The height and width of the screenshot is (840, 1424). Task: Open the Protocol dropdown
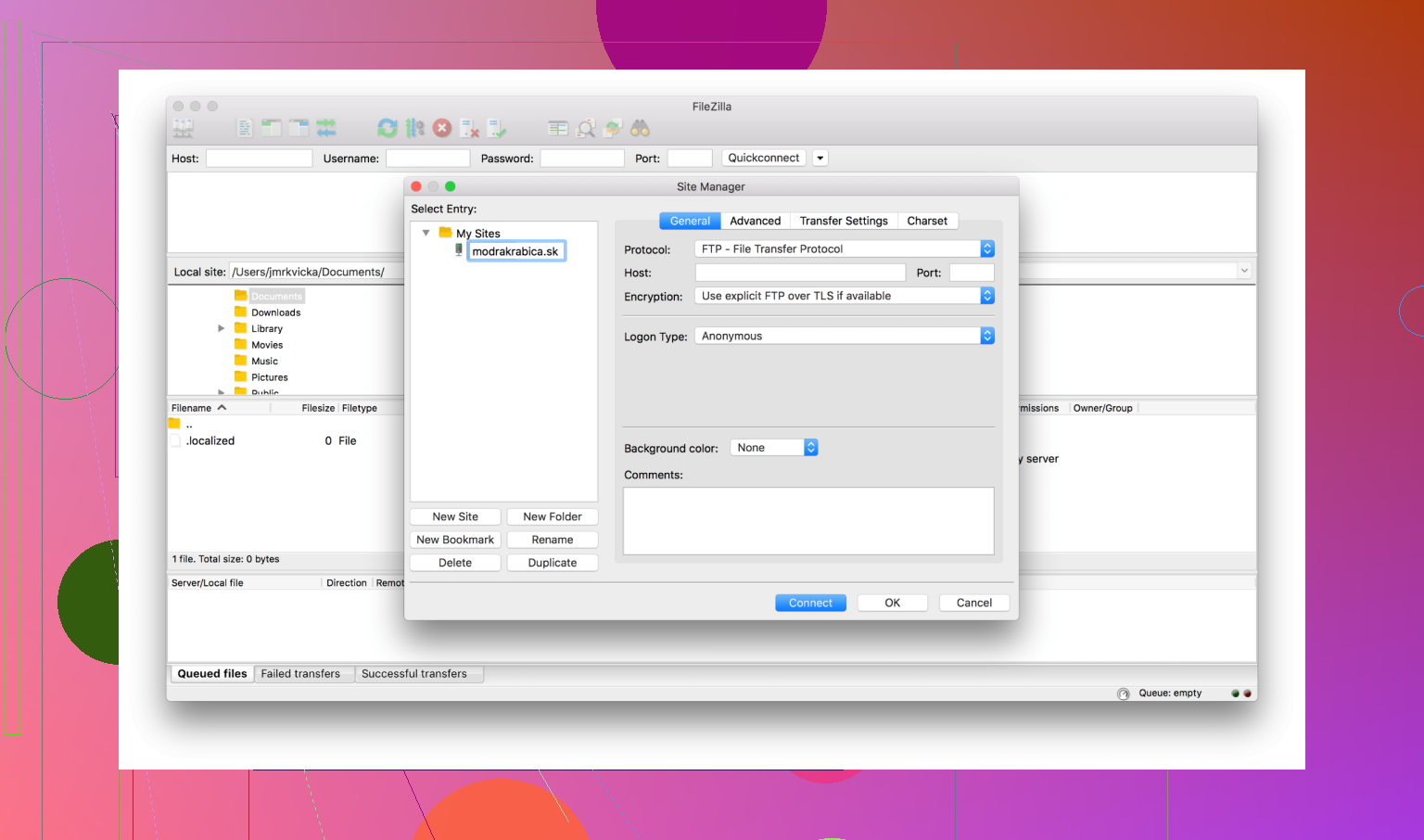tap(985, 248)
